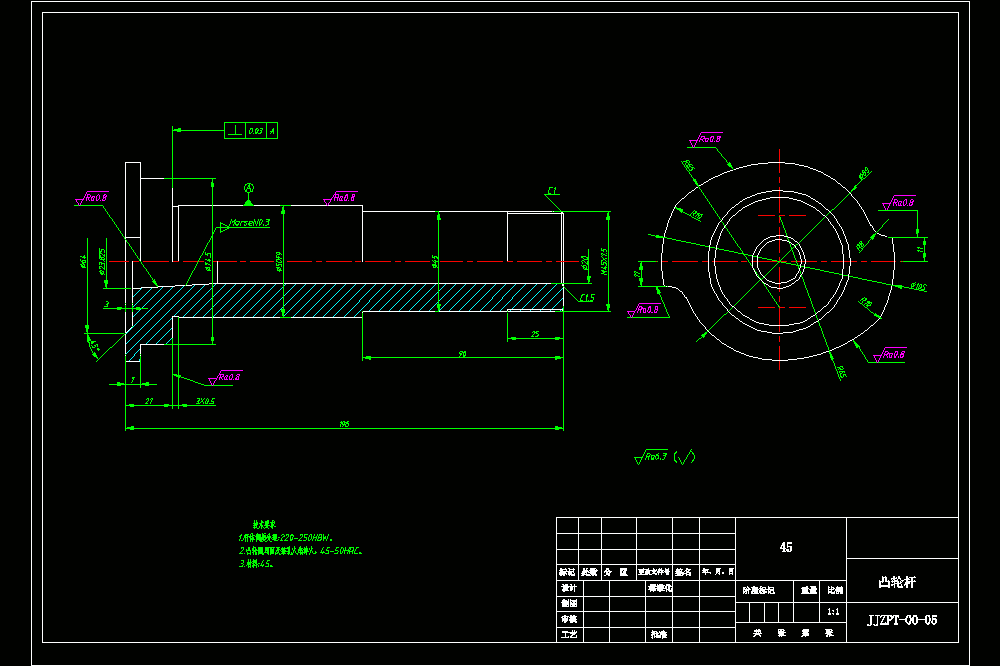Select the C1 chamfer label

552,191
